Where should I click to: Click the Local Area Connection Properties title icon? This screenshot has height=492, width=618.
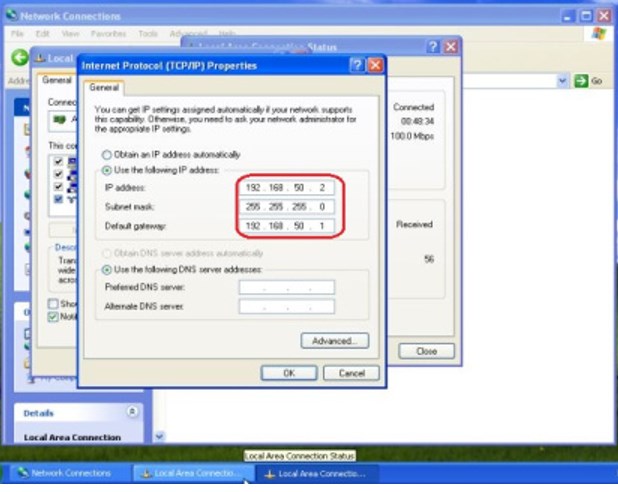point(39,58)
